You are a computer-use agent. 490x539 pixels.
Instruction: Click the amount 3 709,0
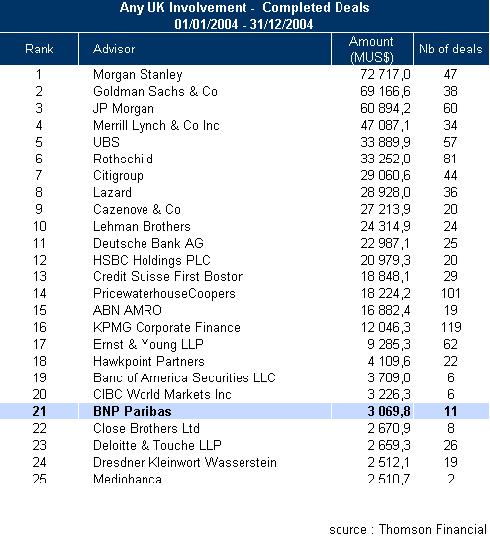[389, 377]
